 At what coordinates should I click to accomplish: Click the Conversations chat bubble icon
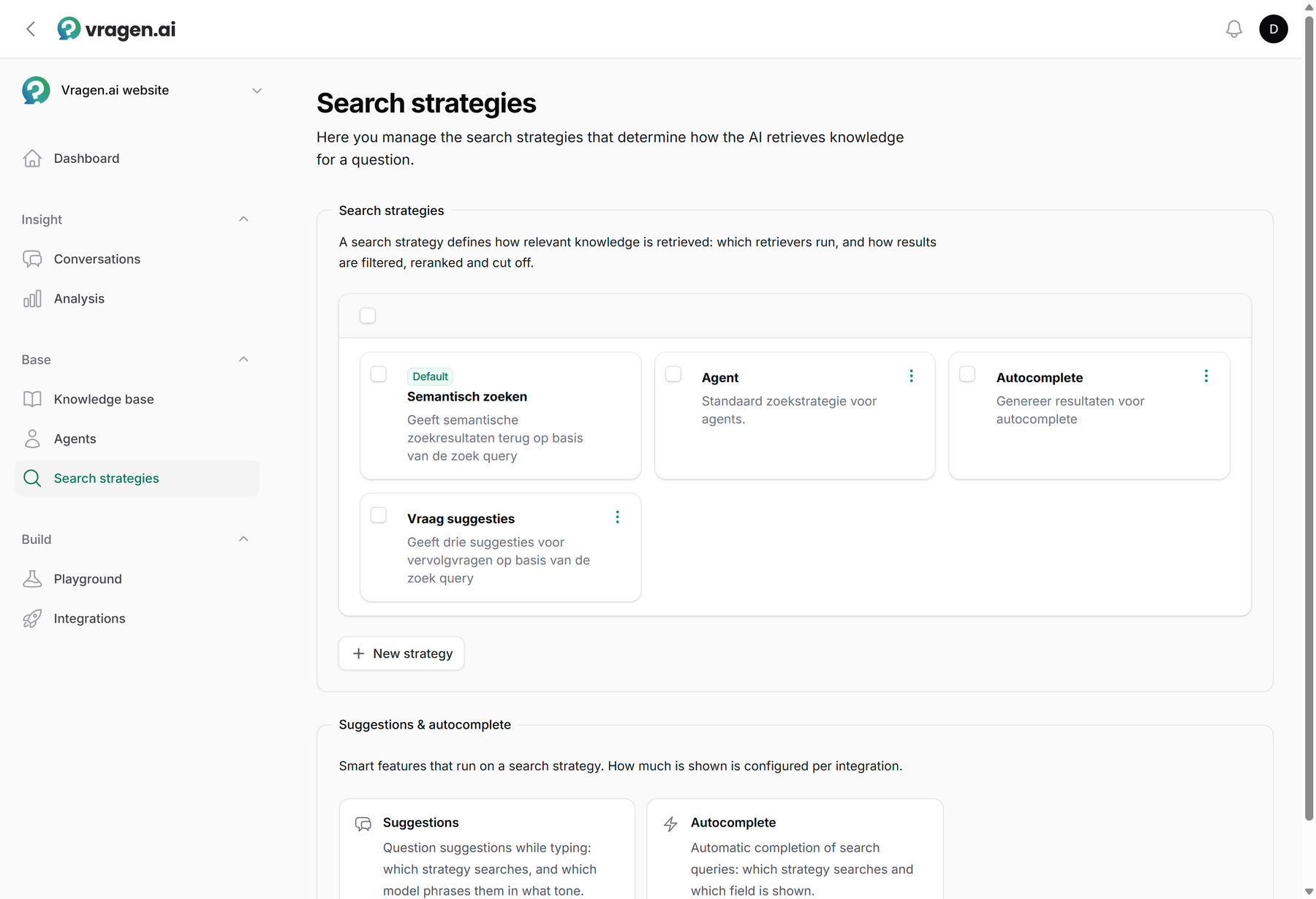coord(32,259)
